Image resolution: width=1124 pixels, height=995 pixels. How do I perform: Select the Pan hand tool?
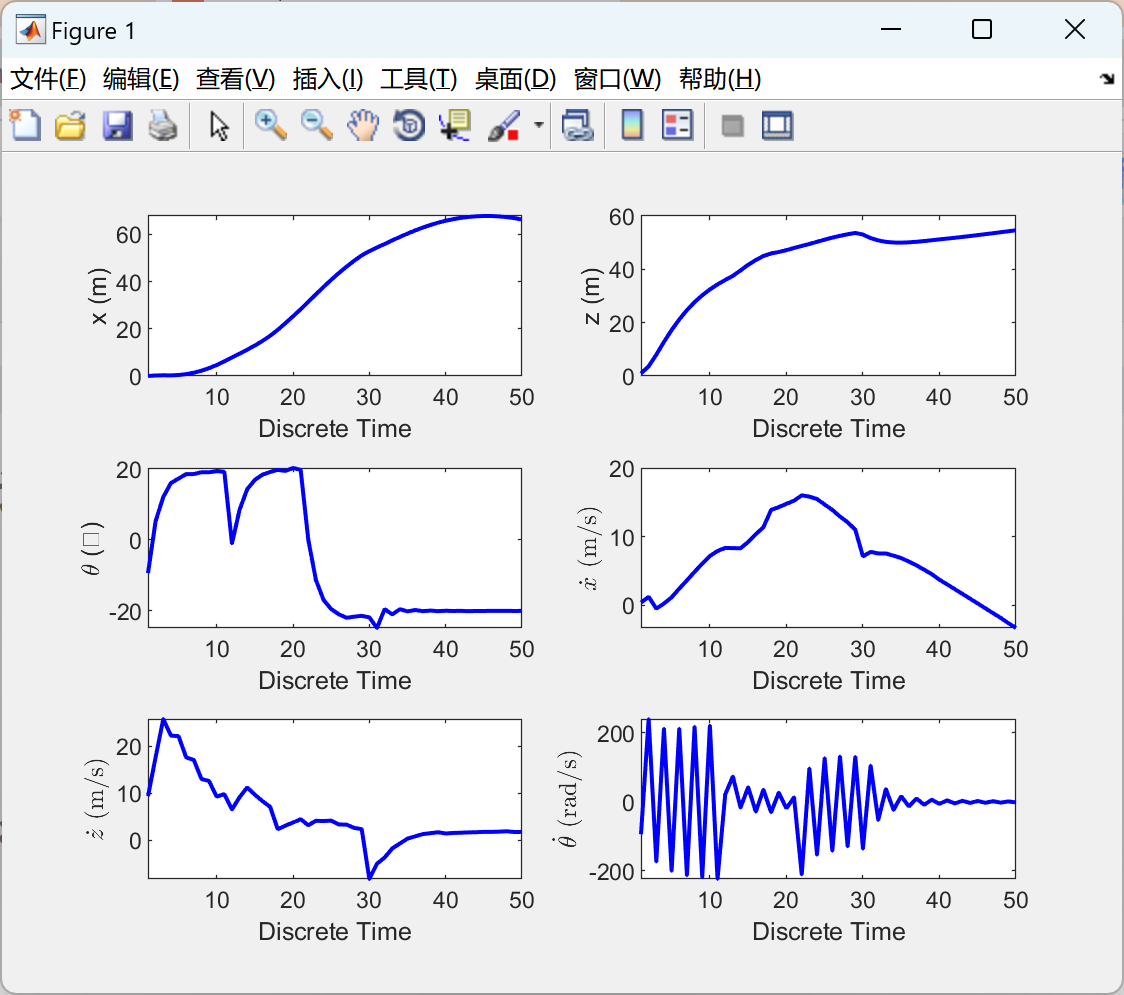pyautogui.click(x=363, y=125)
